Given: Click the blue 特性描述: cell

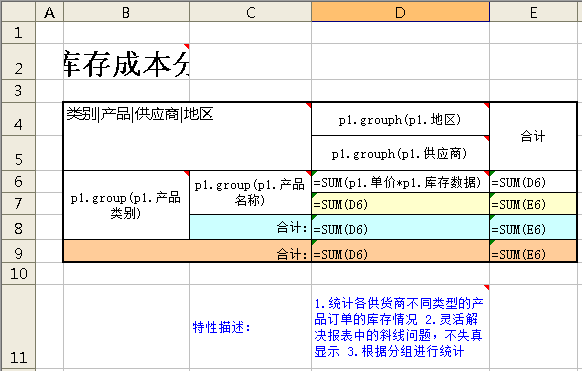Looking at the screenshot, I should pos(251,326).
